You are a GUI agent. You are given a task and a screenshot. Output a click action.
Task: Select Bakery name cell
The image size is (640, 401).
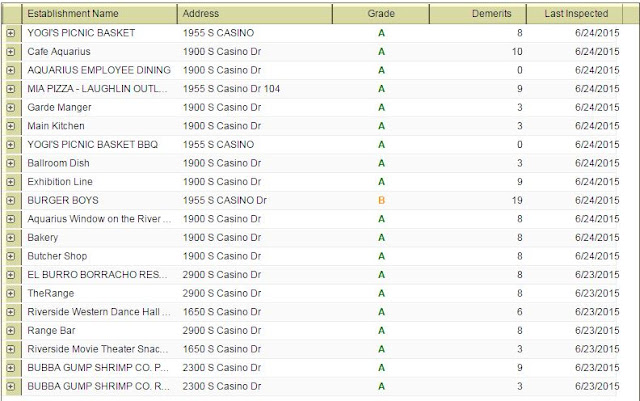42,238
